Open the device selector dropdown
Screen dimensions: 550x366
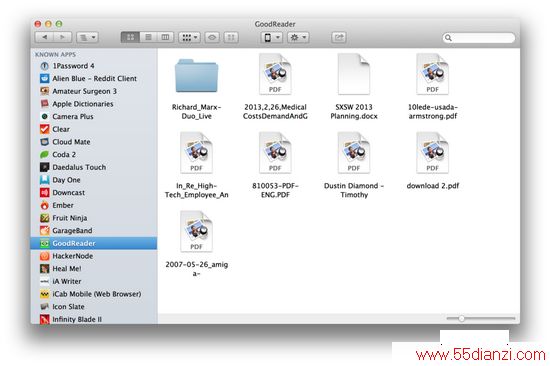(271, 37)
